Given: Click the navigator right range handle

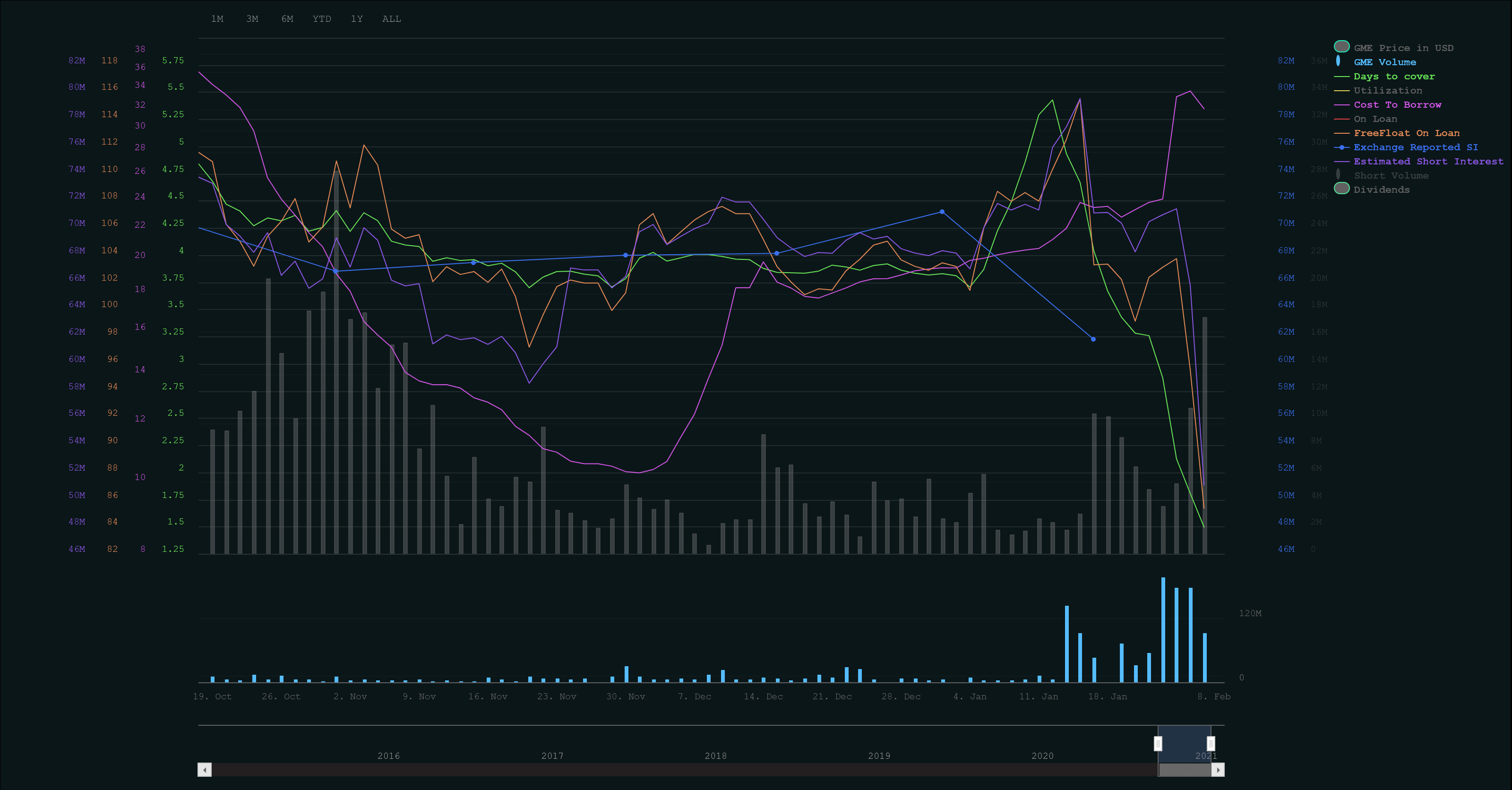Looking at the screenshot, I should 1210,744.
